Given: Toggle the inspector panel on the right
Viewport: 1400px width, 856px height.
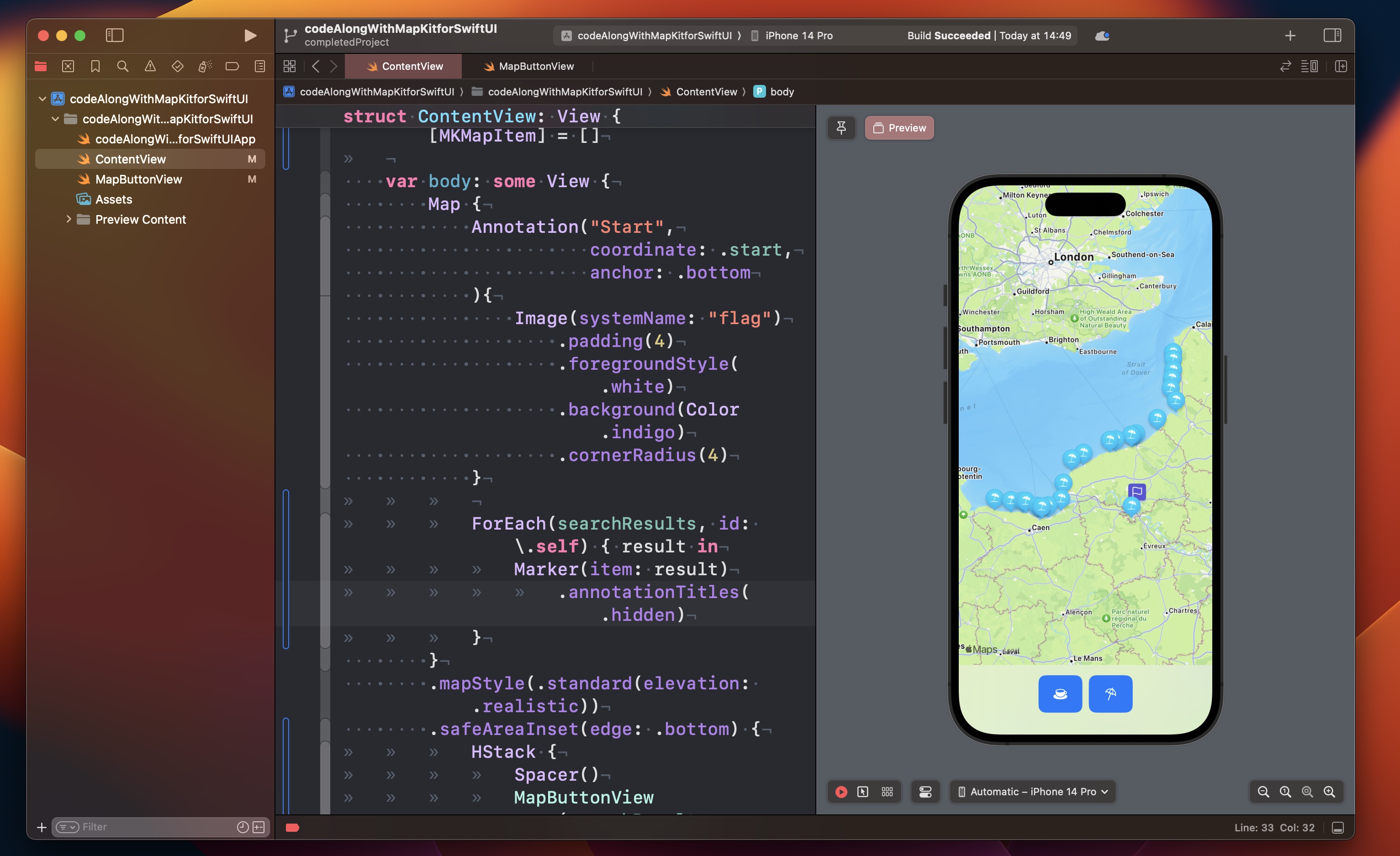Looking at the screenshot, I should click(1332, 36).
